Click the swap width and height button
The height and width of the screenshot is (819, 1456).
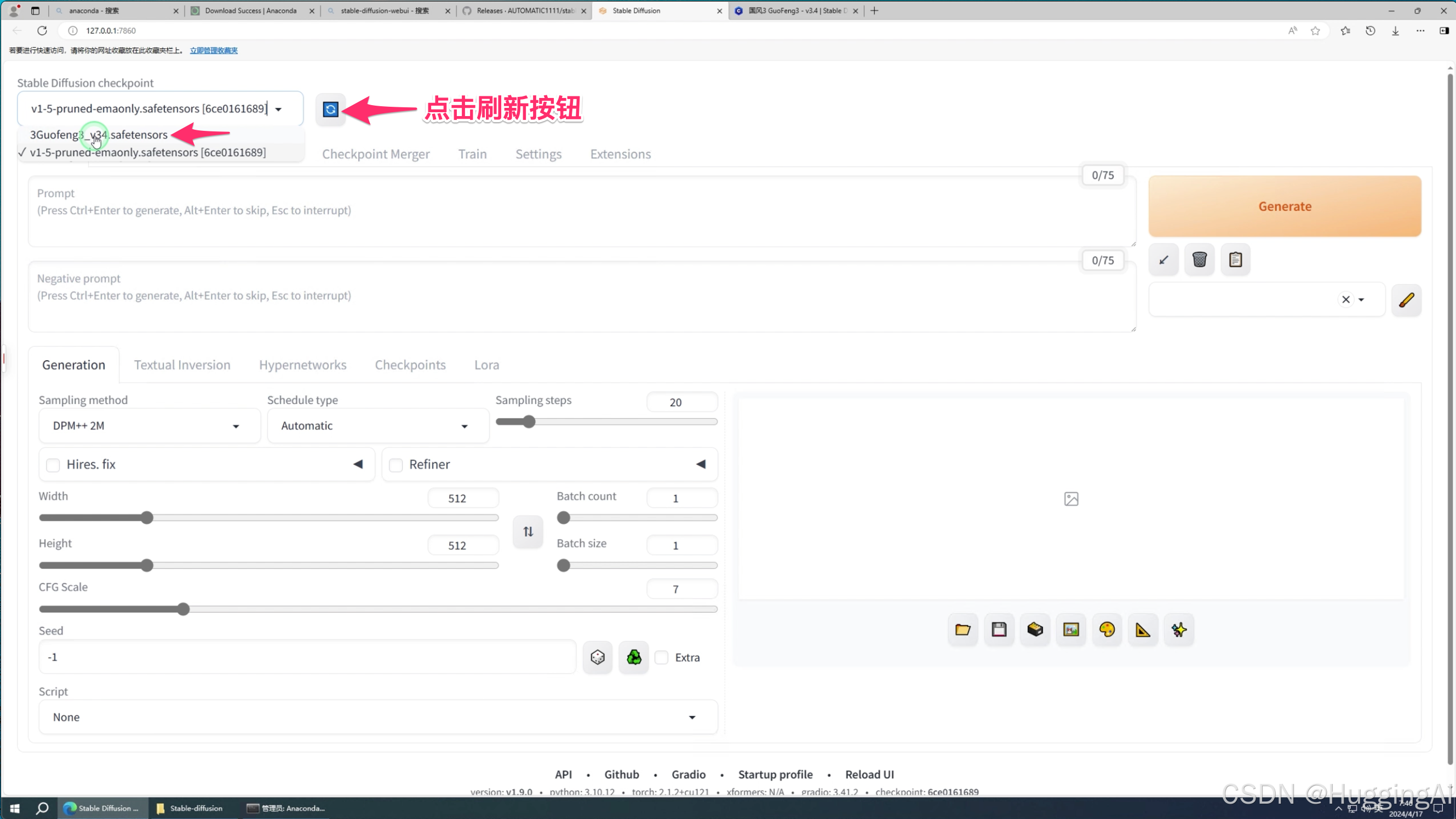[x=528, y=532]
